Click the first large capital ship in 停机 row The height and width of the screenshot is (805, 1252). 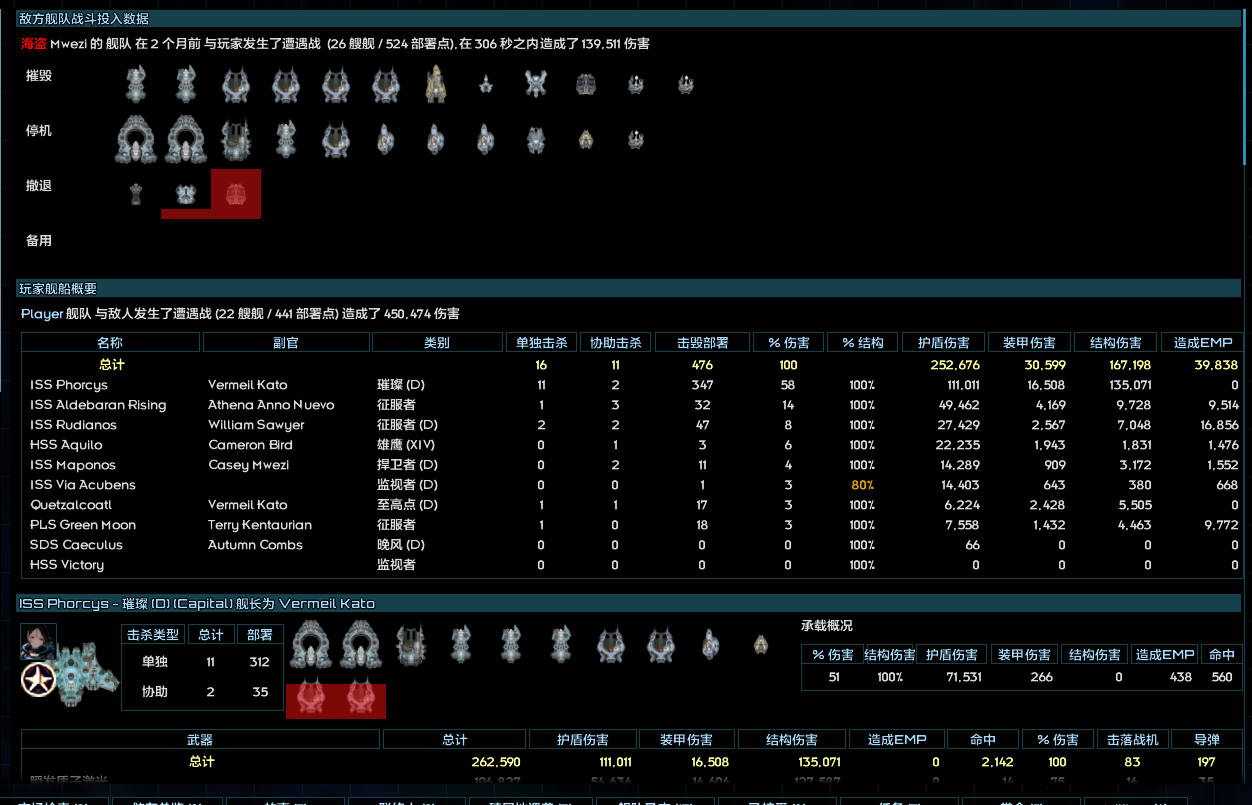(x=136, y=139)
